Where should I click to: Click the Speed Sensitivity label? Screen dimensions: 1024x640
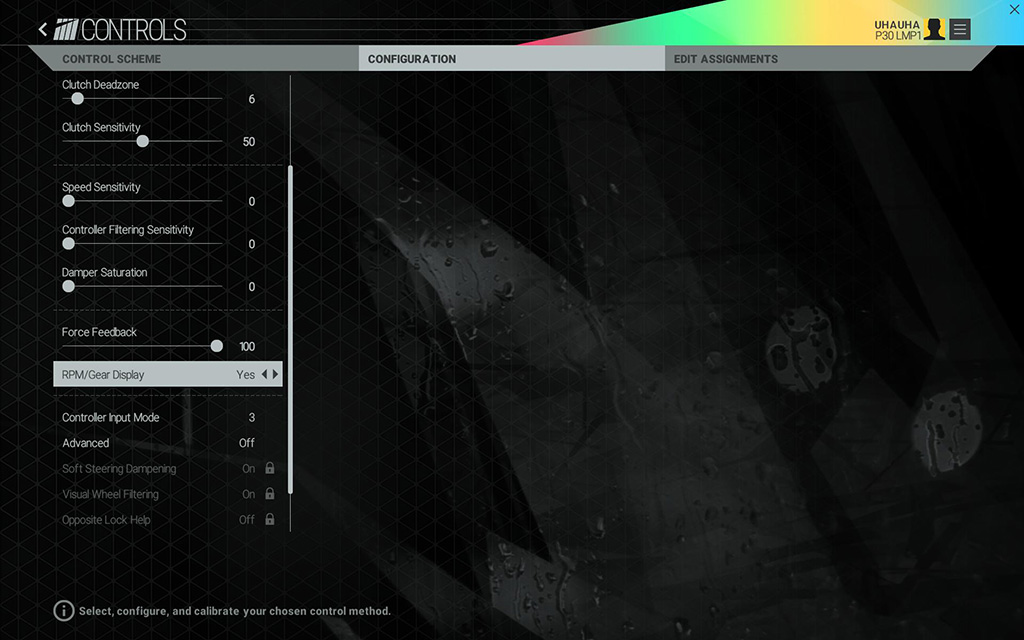point(101,187)
